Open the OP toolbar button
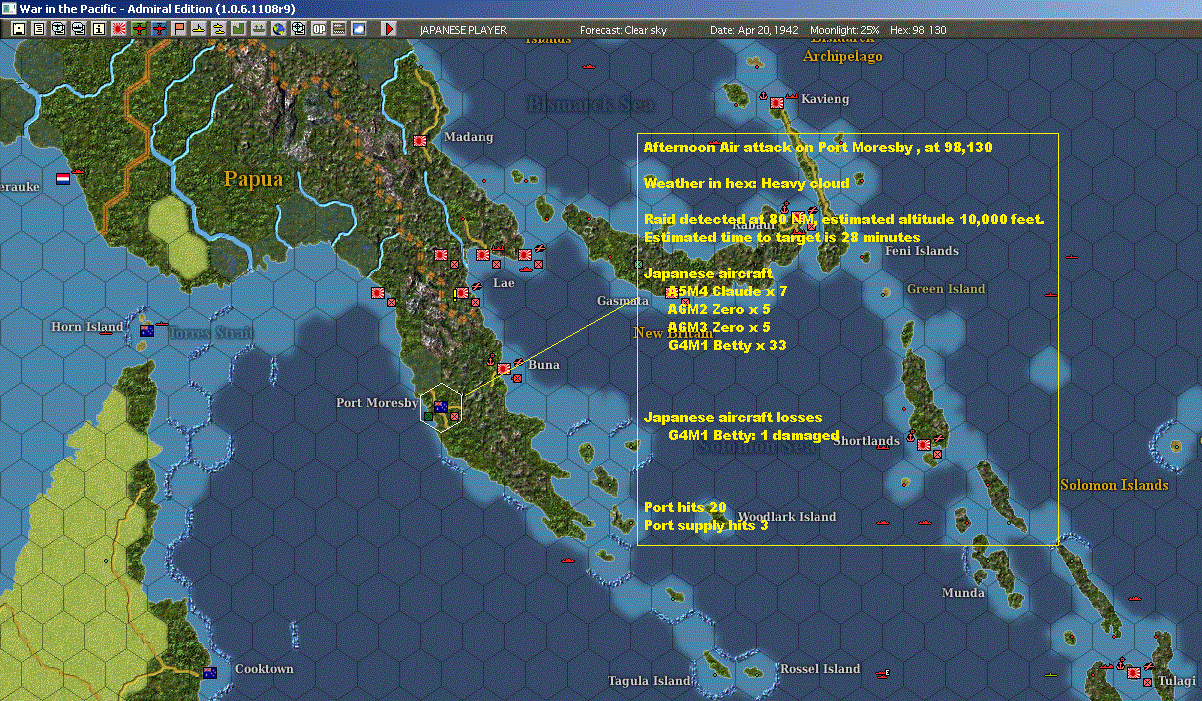The width and height of the screenshot is (1202, 701). 319,29
